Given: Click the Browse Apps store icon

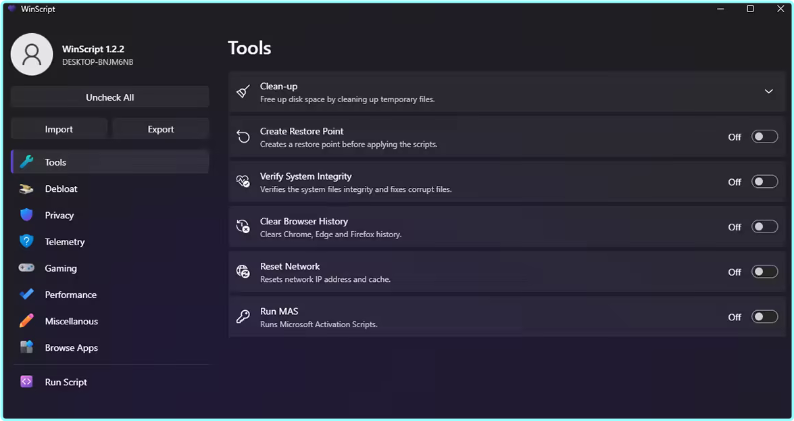Looking at the screenshot, I should coord(26,348).
